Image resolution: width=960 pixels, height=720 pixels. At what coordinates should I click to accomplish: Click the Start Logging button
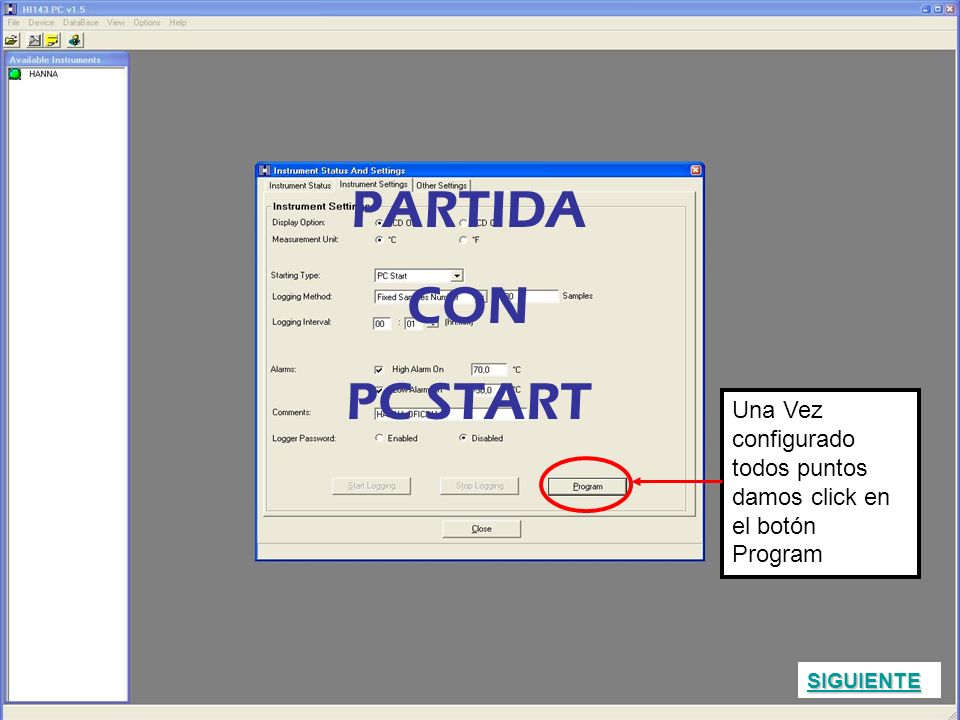click(x=372, y=486)
